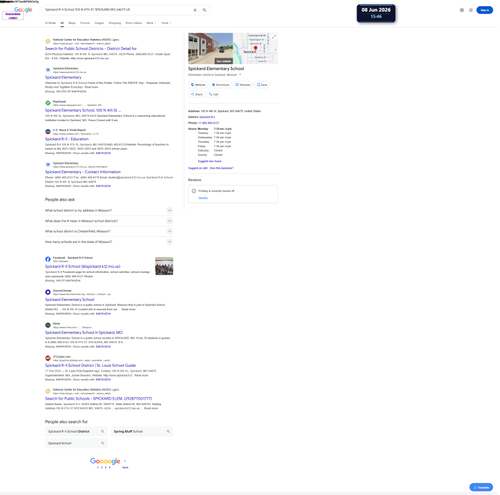Select the All results tab

tap(62, 23)
